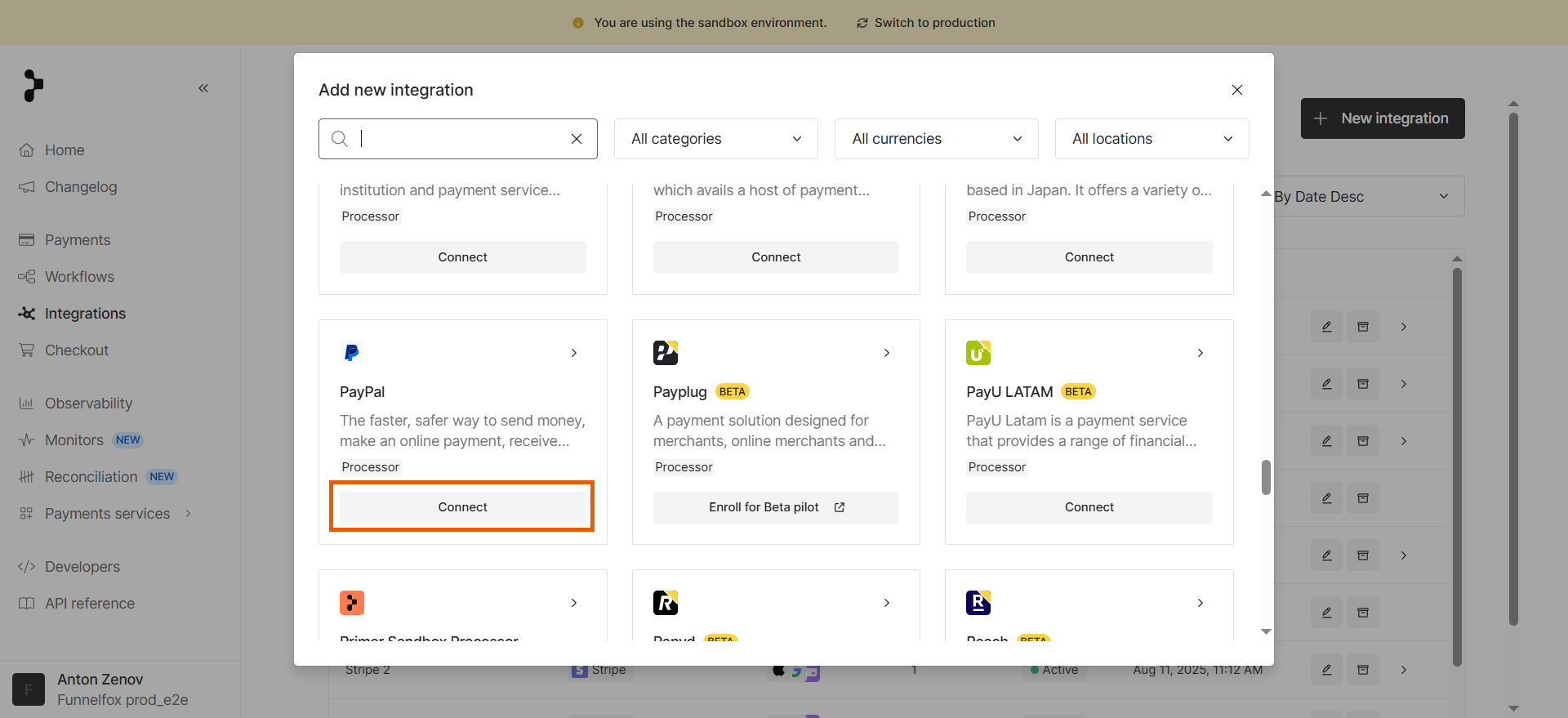Image resolution: width=1568 pixels, height=718 pixels.
Task: Expand PayU LATAM card details chevron
Action: (x=1200, y=353)
